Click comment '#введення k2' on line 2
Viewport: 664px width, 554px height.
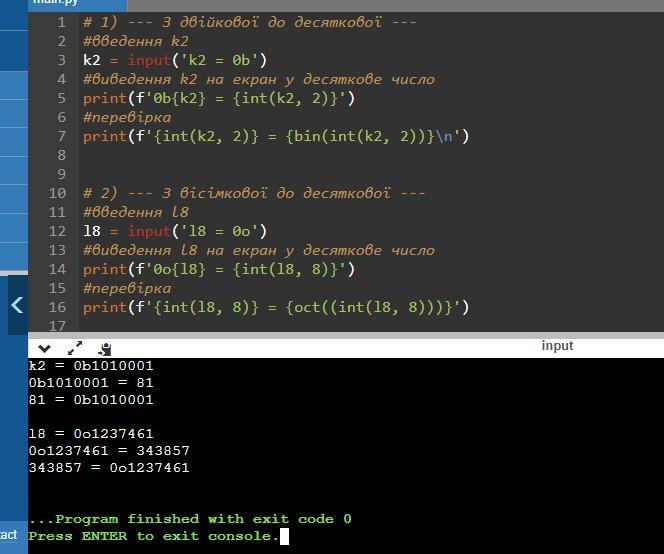136,41
